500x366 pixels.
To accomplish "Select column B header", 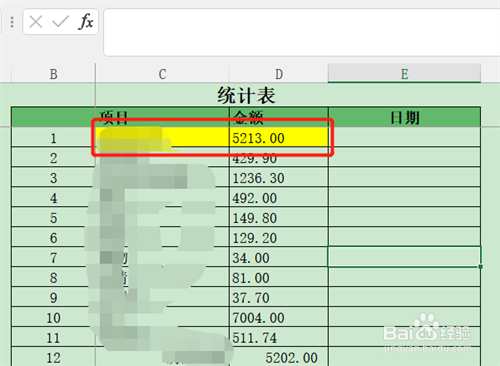I will 53,74.
